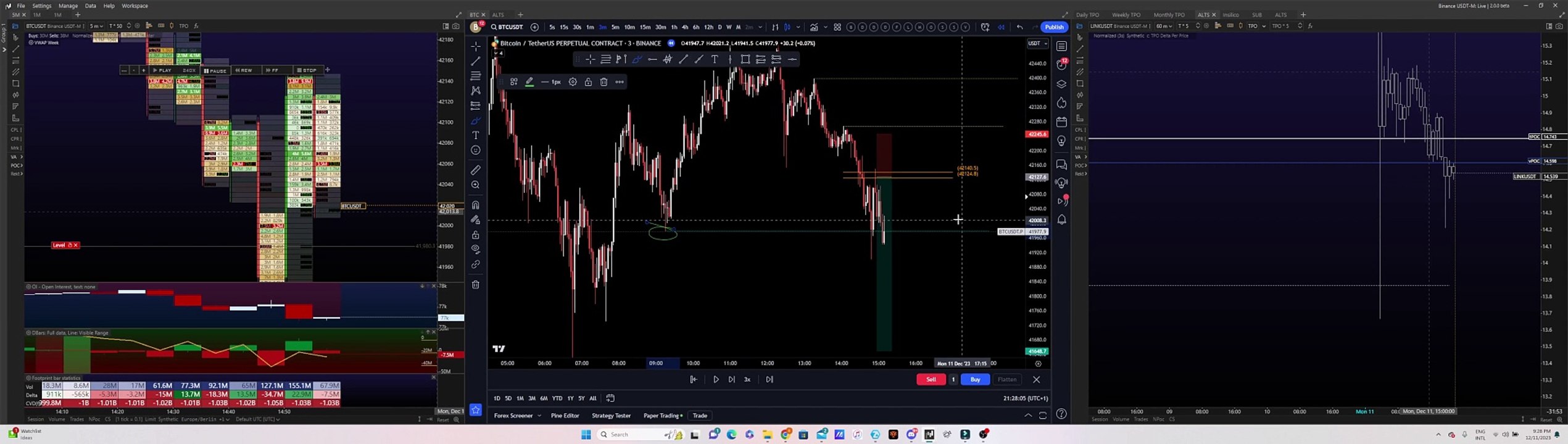The height and width of the screenshot is (444, 1568).
Task: Open the 5 m timeframe dropdown in footprint chart
Action: tap(96, 26)
